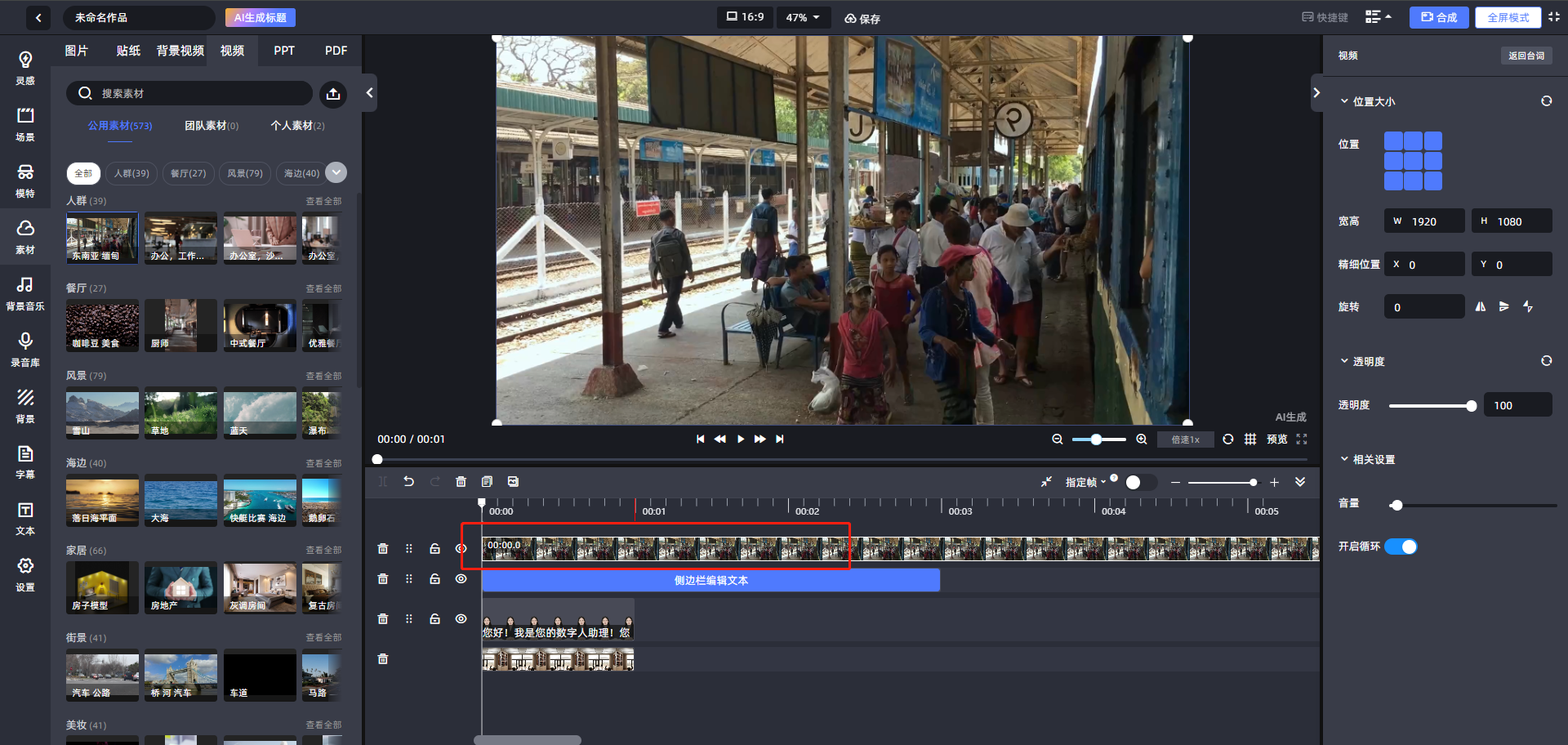Switch to the 贴纸 tab
The image size is (1568, 745).
coord(128,51)
